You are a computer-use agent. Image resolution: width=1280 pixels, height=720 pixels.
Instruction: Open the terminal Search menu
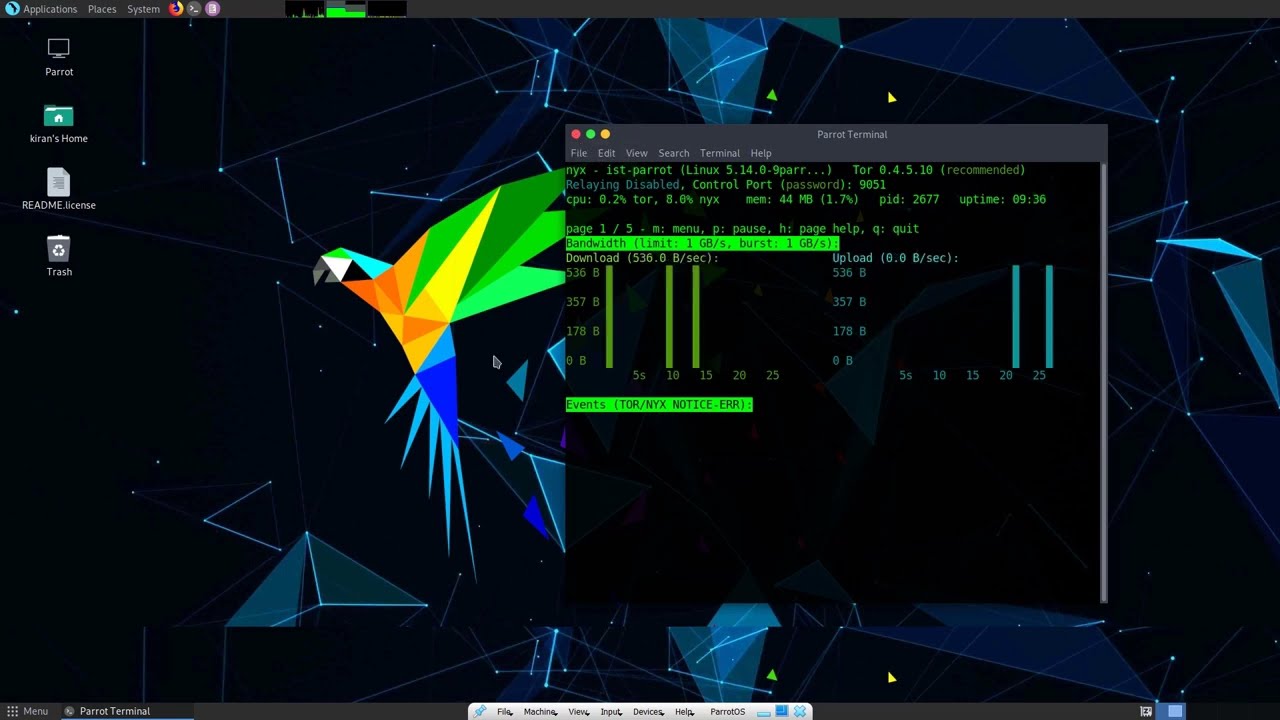(674, 153)
